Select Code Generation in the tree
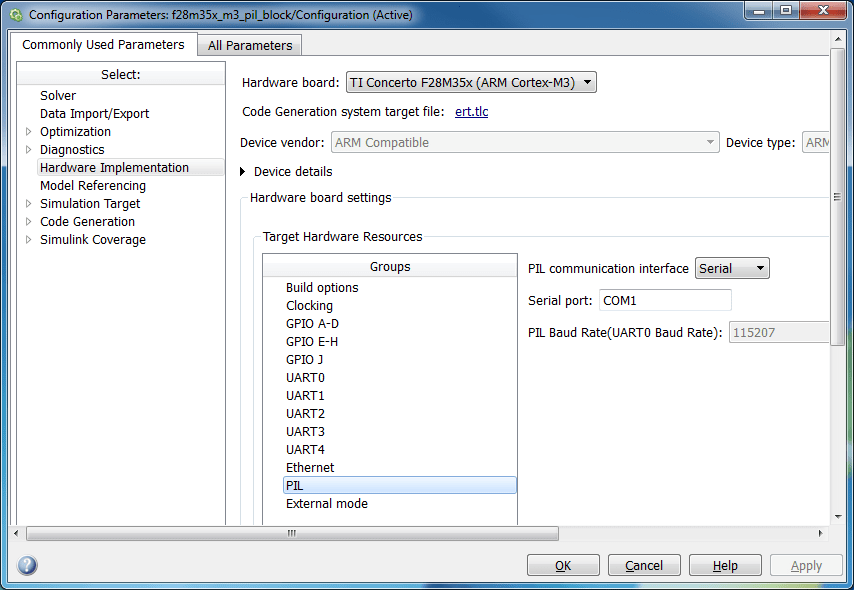This screenshot has width=854, height=590. 87,222
